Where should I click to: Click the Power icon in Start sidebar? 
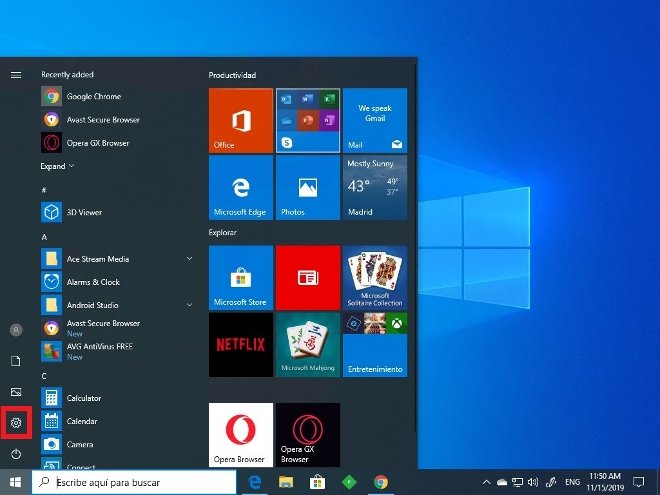(x=16, y=454)
